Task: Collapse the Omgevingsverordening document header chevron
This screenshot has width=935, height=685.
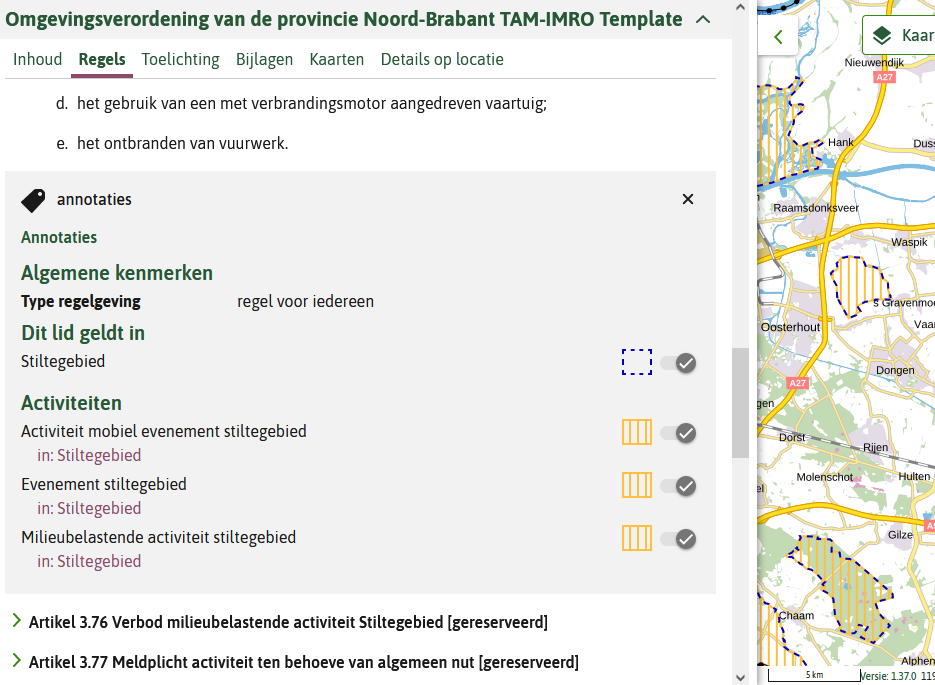Action: [703, 20]
